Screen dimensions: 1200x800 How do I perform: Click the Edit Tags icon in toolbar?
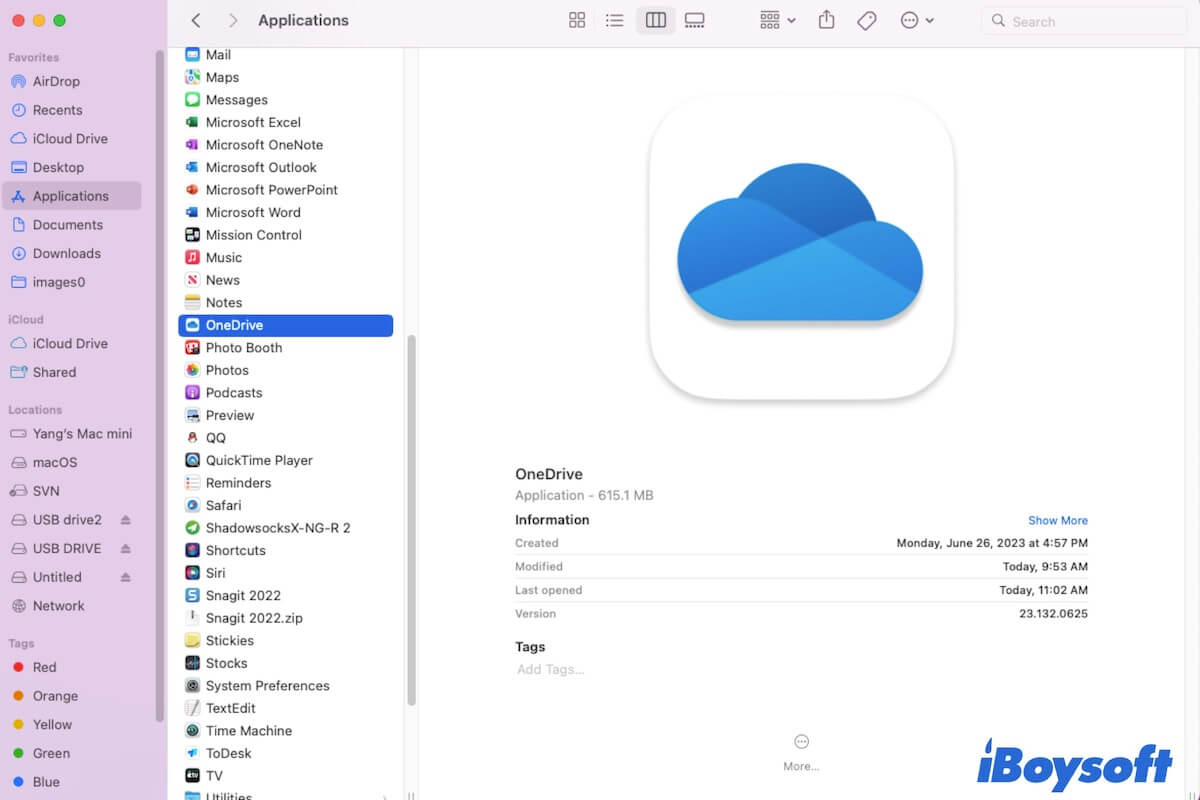tap(867, 20)
